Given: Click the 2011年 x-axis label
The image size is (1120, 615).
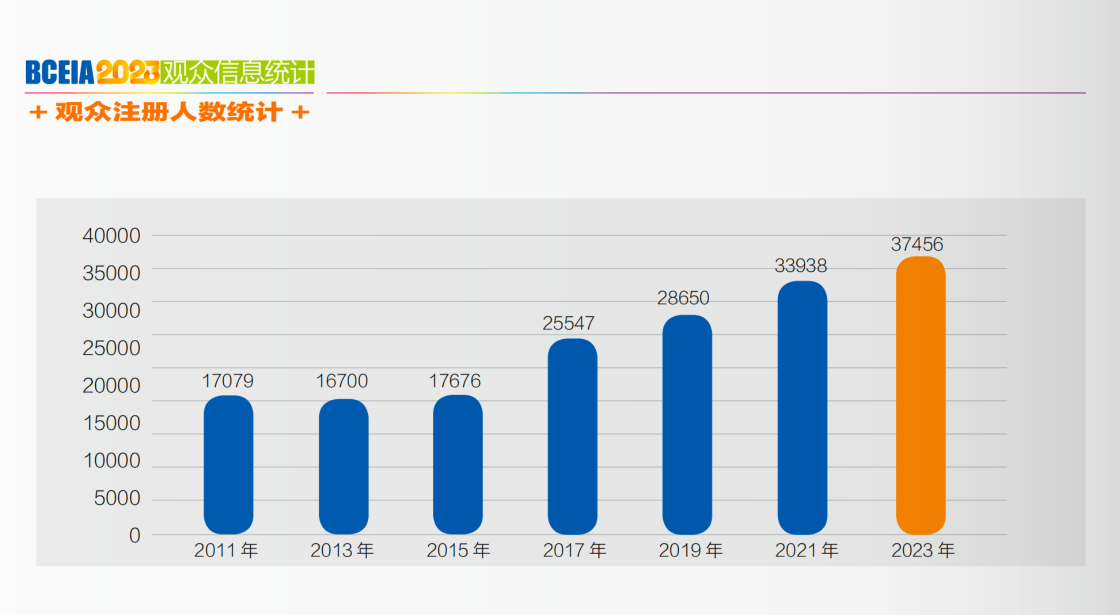Looking at the screenshot, I should [226, 551].
